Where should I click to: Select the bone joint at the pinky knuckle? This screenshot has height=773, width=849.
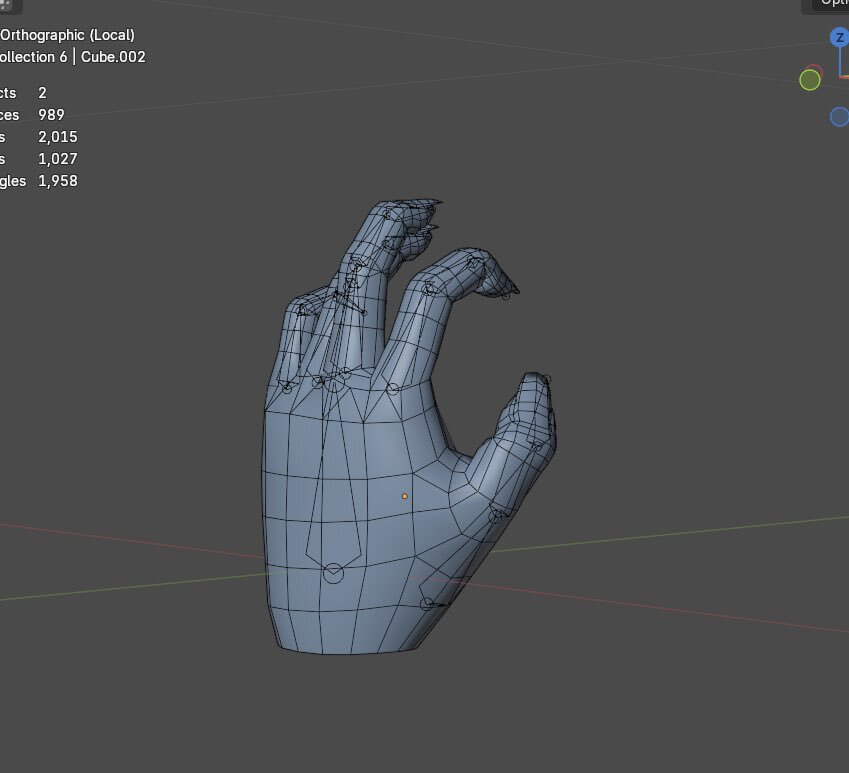pos(287,387)
